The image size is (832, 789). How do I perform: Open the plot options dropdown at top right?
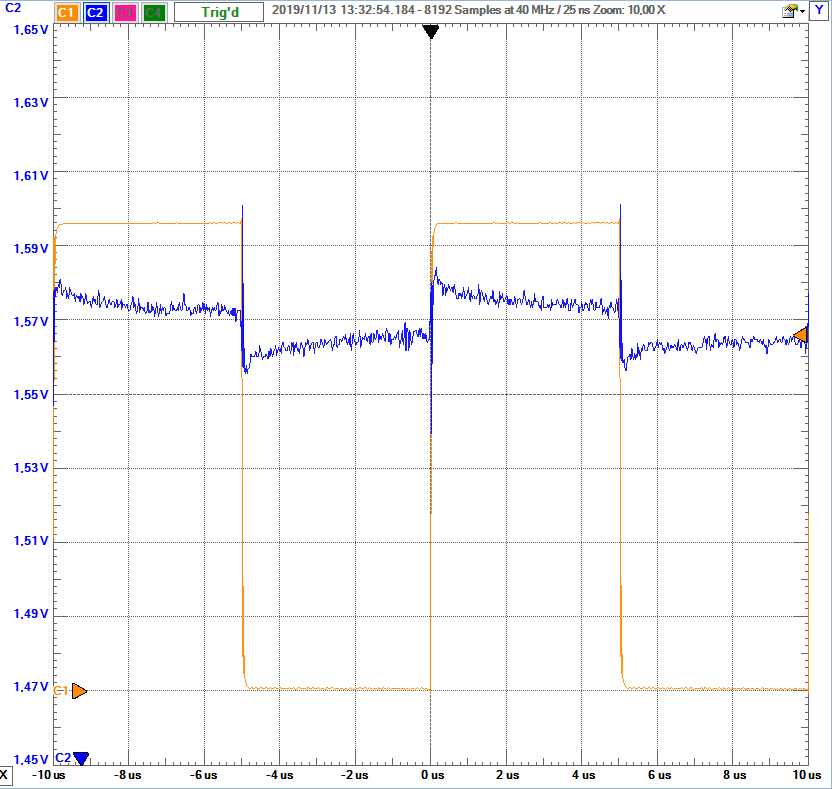click(x=793, y=12)
